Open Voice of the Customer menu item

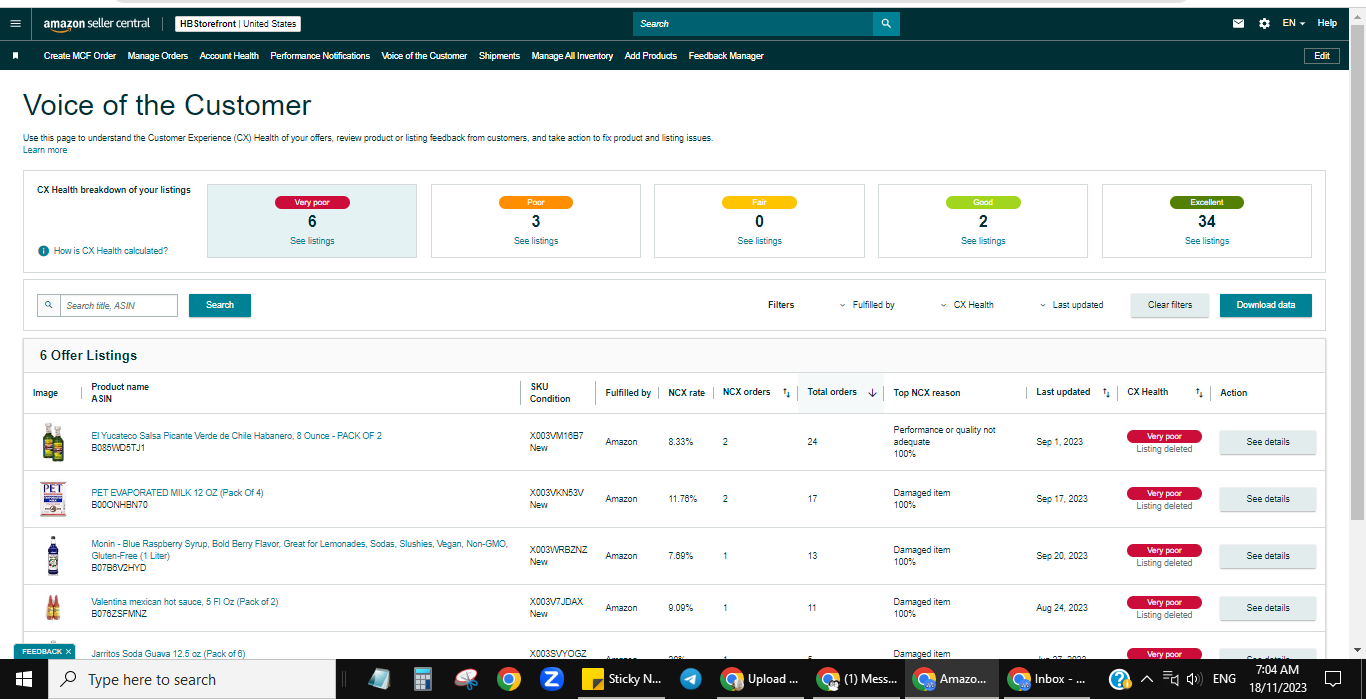click(424, 56)
